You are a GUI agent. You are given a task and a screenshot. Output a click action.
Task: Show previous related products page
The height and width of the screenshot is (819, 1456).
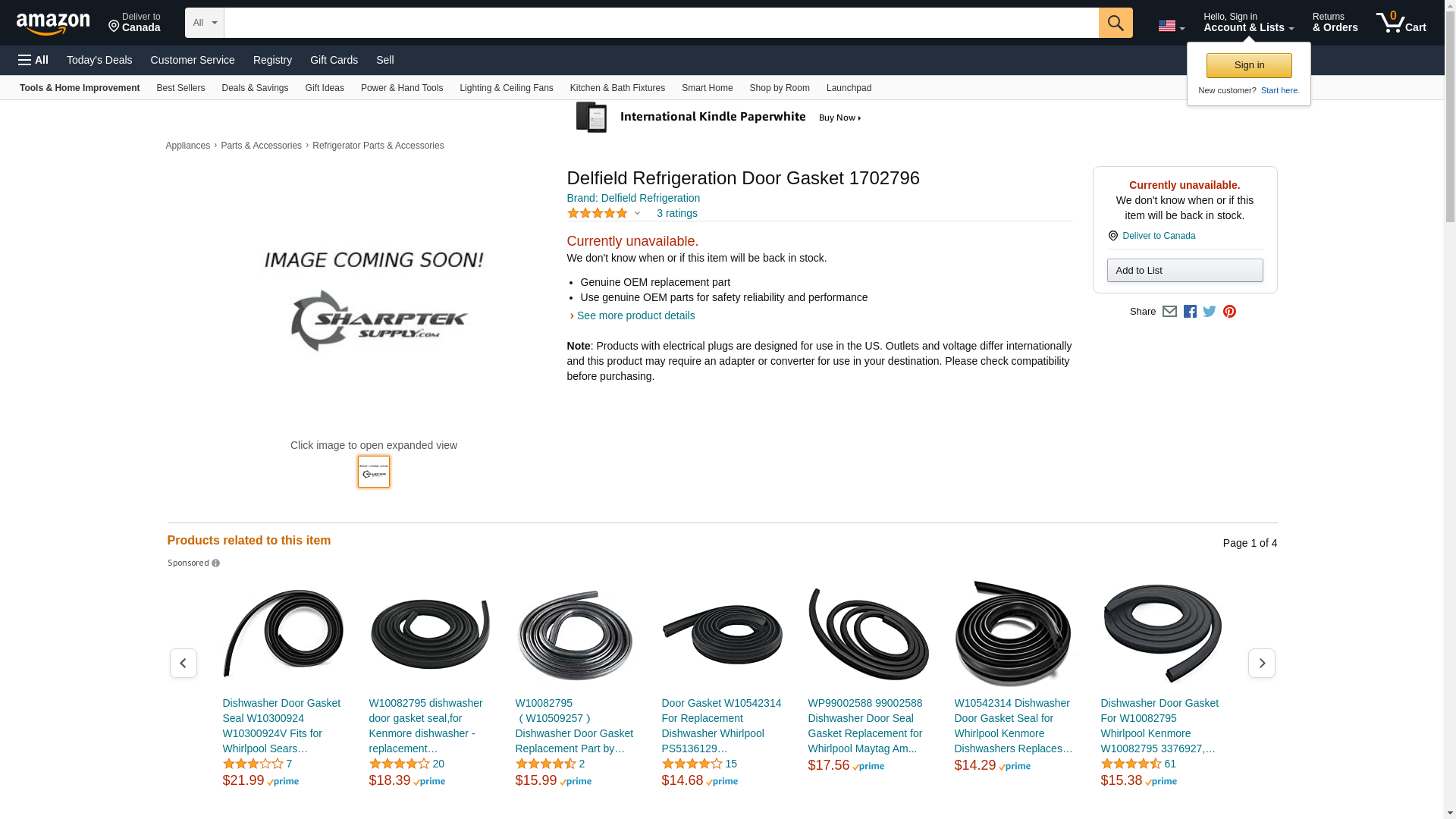tap(184, 664)
